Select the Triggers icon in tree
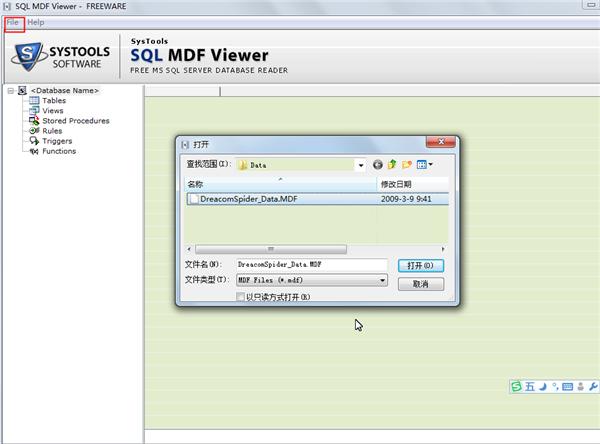The width and height of the screenshot is (600, 444). click(x=34, y=141)
